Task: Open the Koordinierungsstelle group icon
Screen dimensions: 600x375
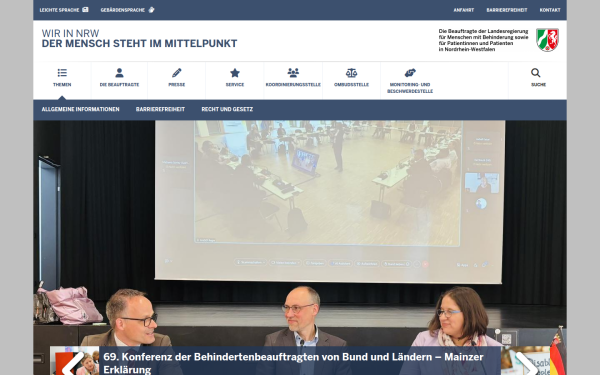Action: click(293, 72)
